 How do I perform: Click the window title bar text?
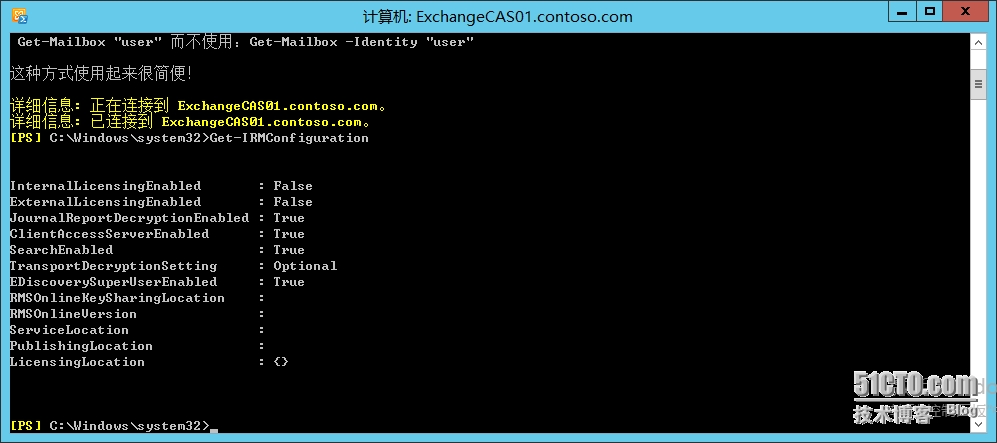[x=497, y=16]
